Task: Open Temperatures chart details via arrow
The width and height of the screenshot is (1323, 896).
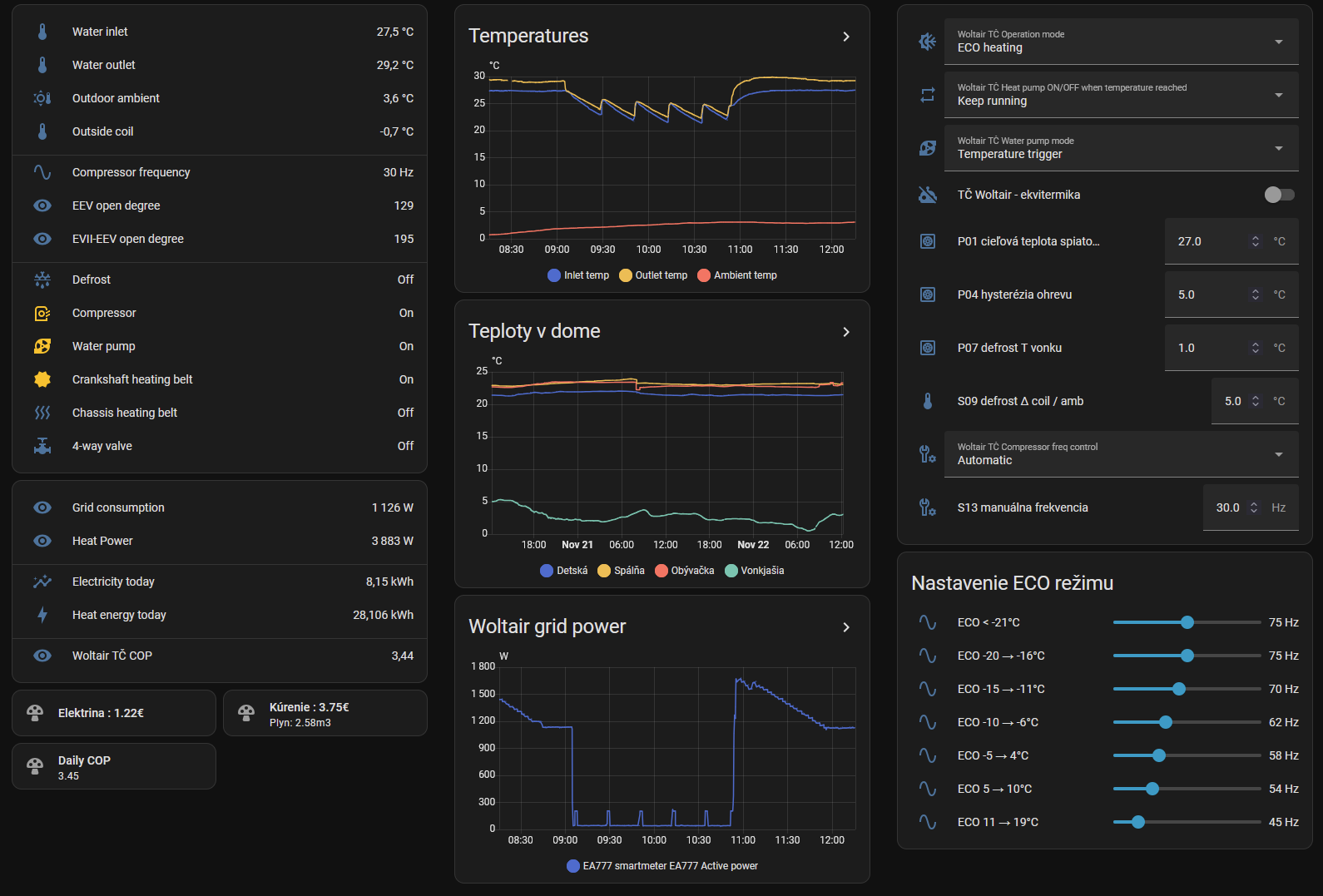Action: tap(846, 37)
